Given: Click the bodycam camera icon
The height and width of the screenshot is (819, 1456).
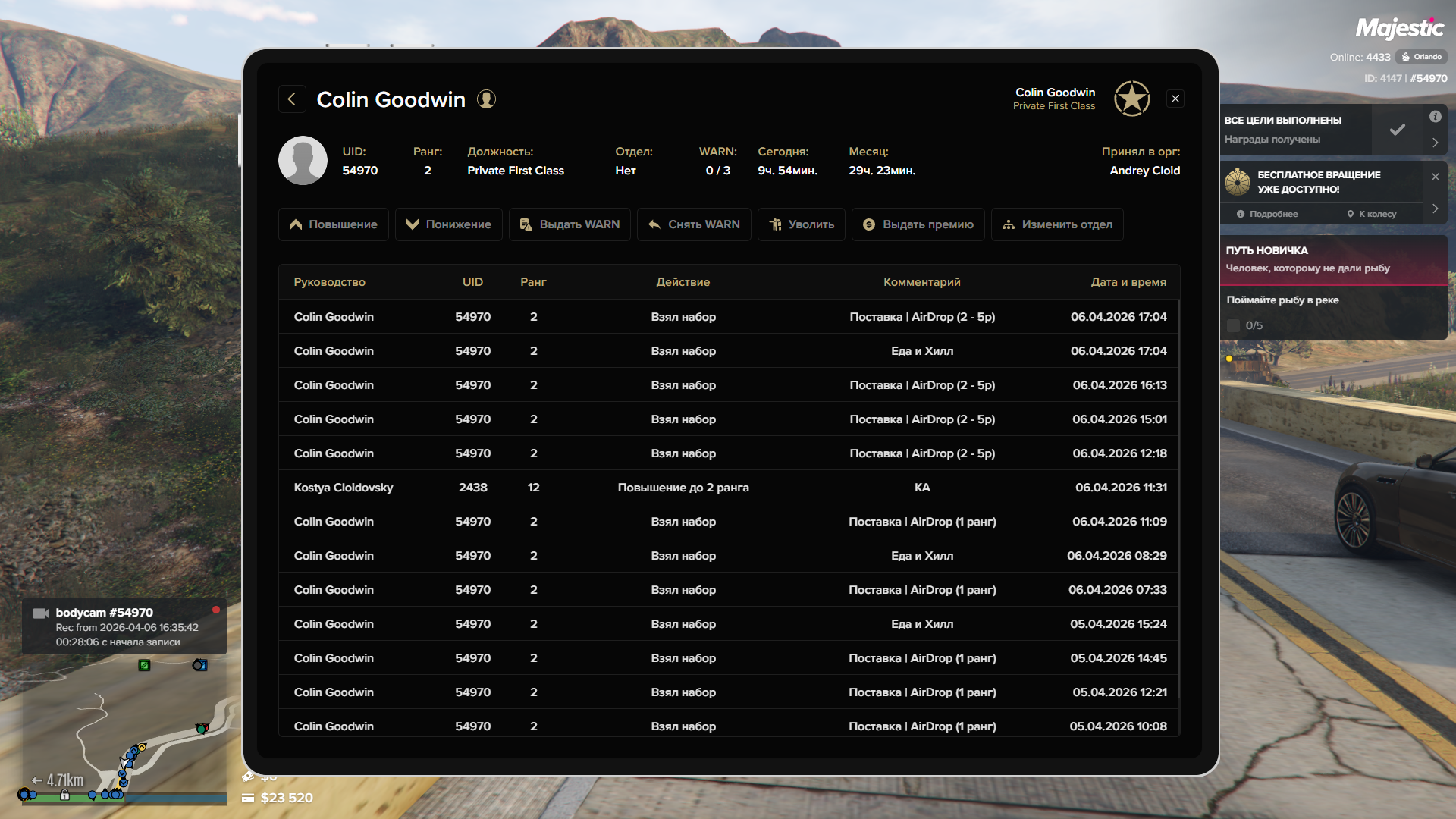Looking at the screenshot, I should 41,613.
